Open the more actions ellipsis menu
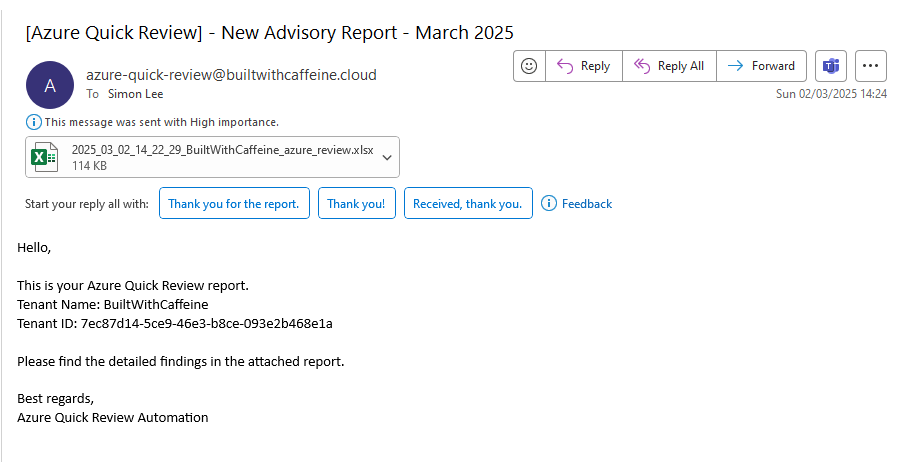The image size is (913, 462). (x=870, y=66)
